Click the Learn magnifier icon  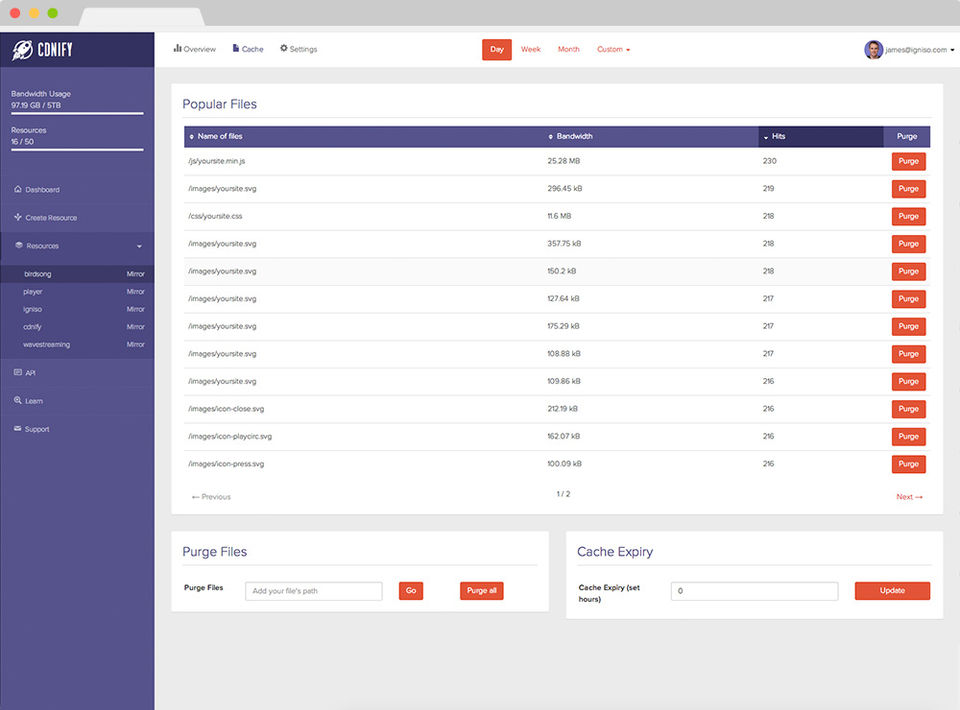tap(18, 400)
